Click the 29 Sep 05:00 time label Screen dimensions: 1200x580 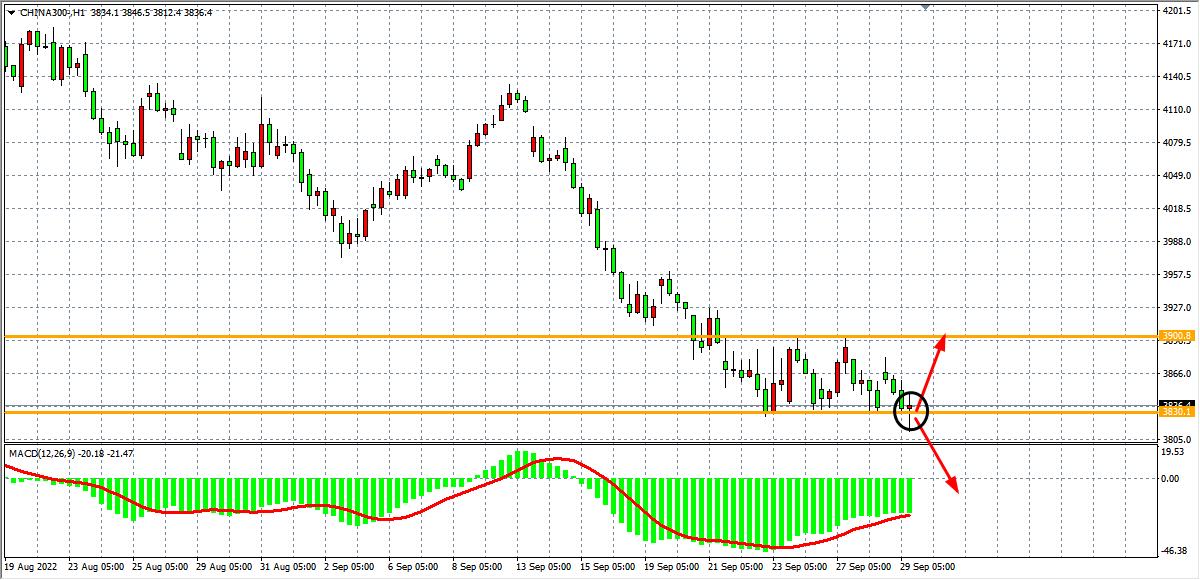927,566
